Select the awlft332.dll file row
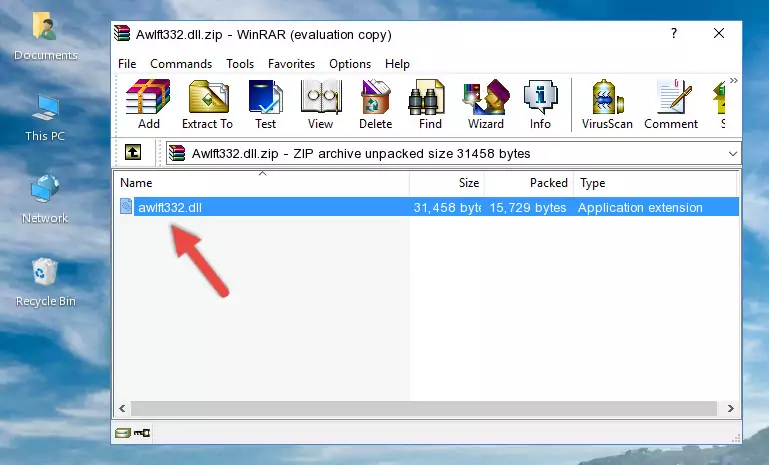The width and height of the screenshot is (769, 465). coord(428,207)
